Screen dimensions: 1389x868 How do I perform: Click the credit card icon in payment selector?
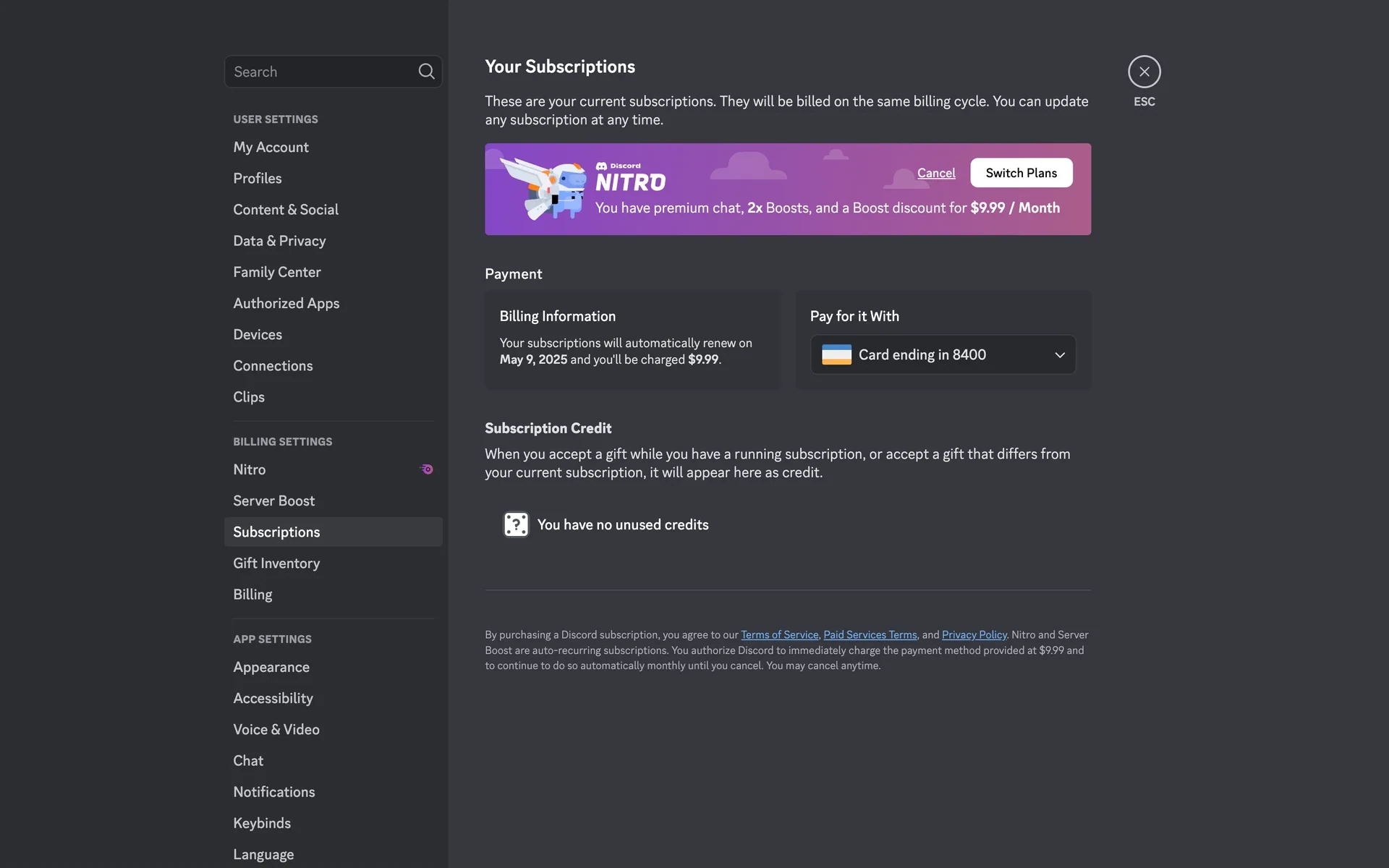point(836,354)
